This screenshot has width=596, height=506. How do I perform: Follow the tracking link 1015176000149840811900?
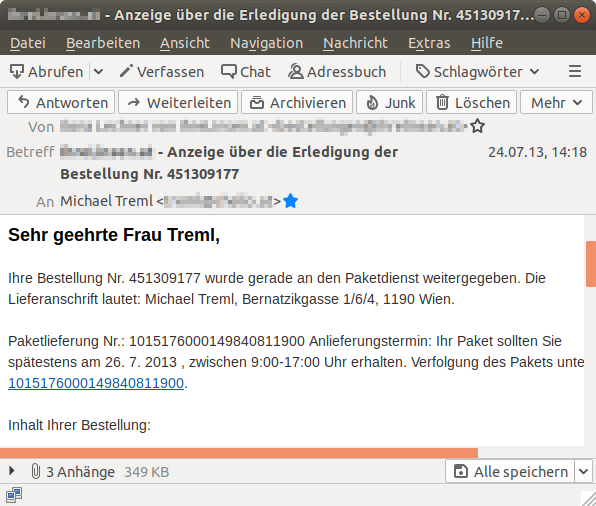pos(96,383)
